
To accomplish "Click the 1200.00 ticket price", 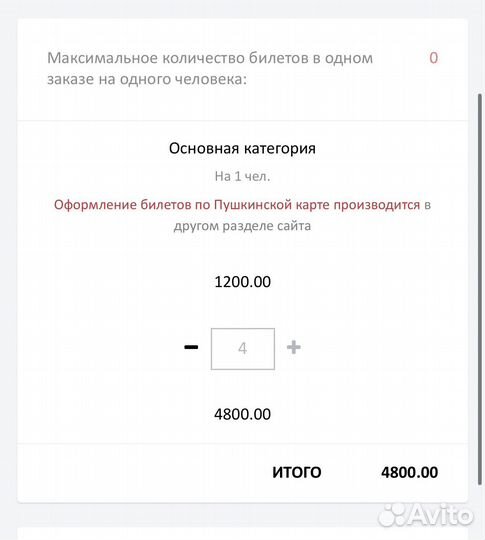I will pos(242,282).
